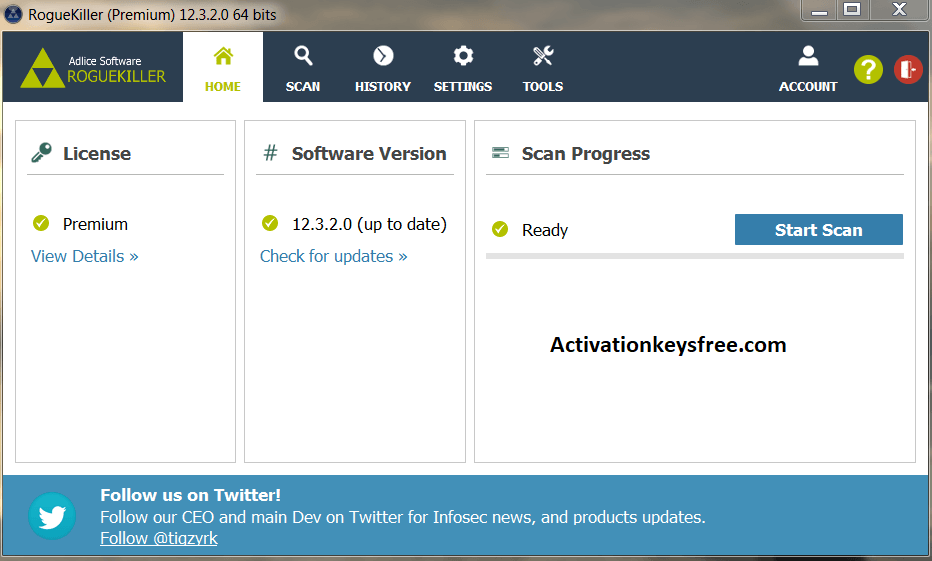Click the green checkmark beside Premium
Viewport: 932px width, 561px height.
[41, 223]
